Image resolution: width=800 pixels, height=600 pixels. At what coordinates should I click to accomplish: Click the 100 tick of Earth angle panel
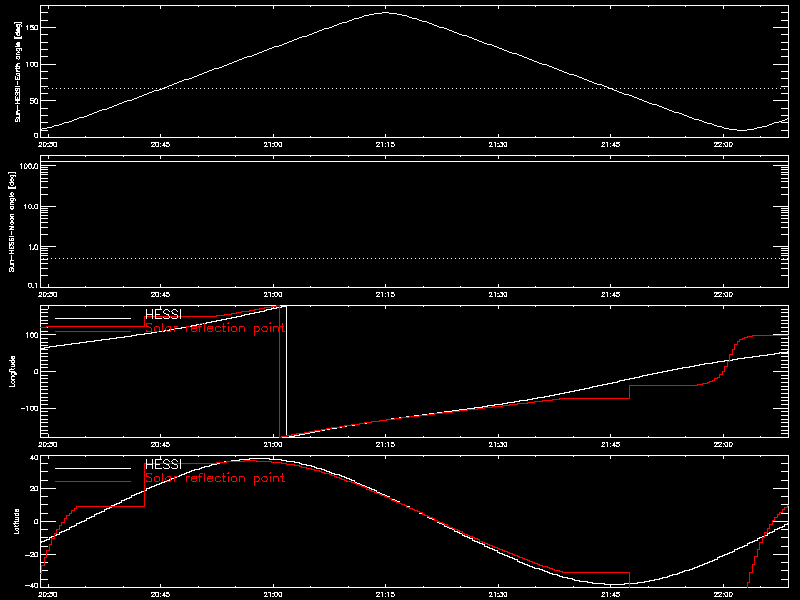click(x=32, y=64)
